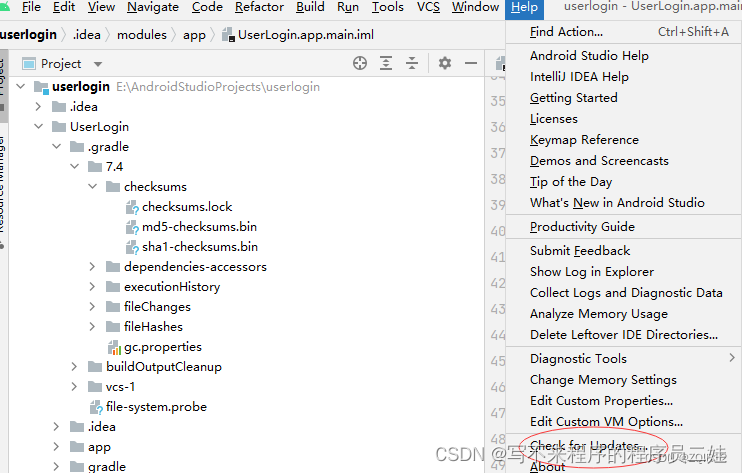Screen dimensions: 742x473
Task: Select file-system.probe in the tree
Action: click(156, 407)
